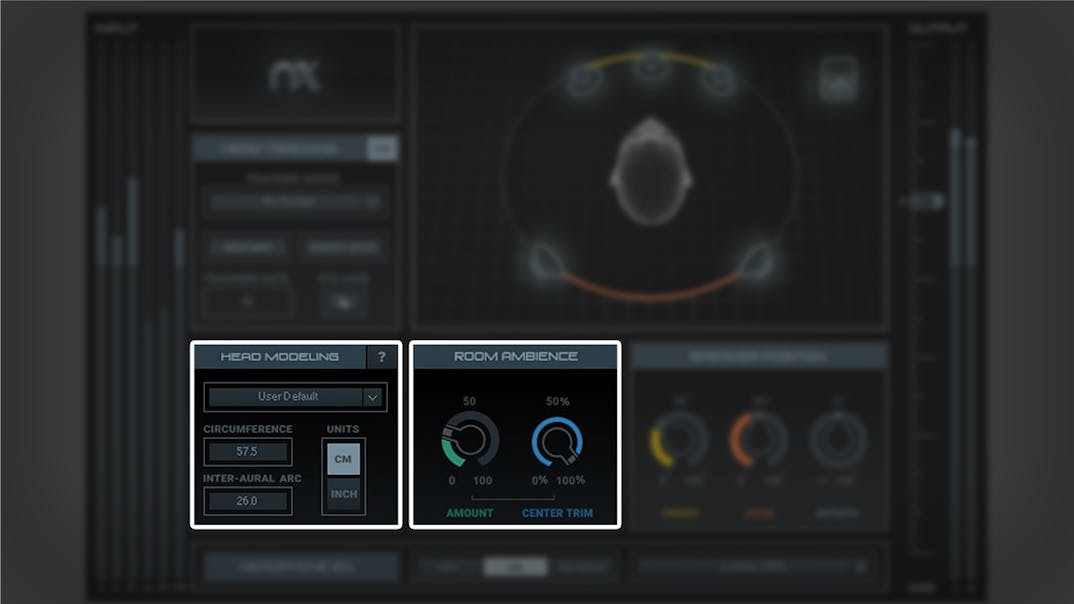This screenshot has height=604, width=1074.
Task: Click the rear left speaker icon
Action: (x=545, y=260)
